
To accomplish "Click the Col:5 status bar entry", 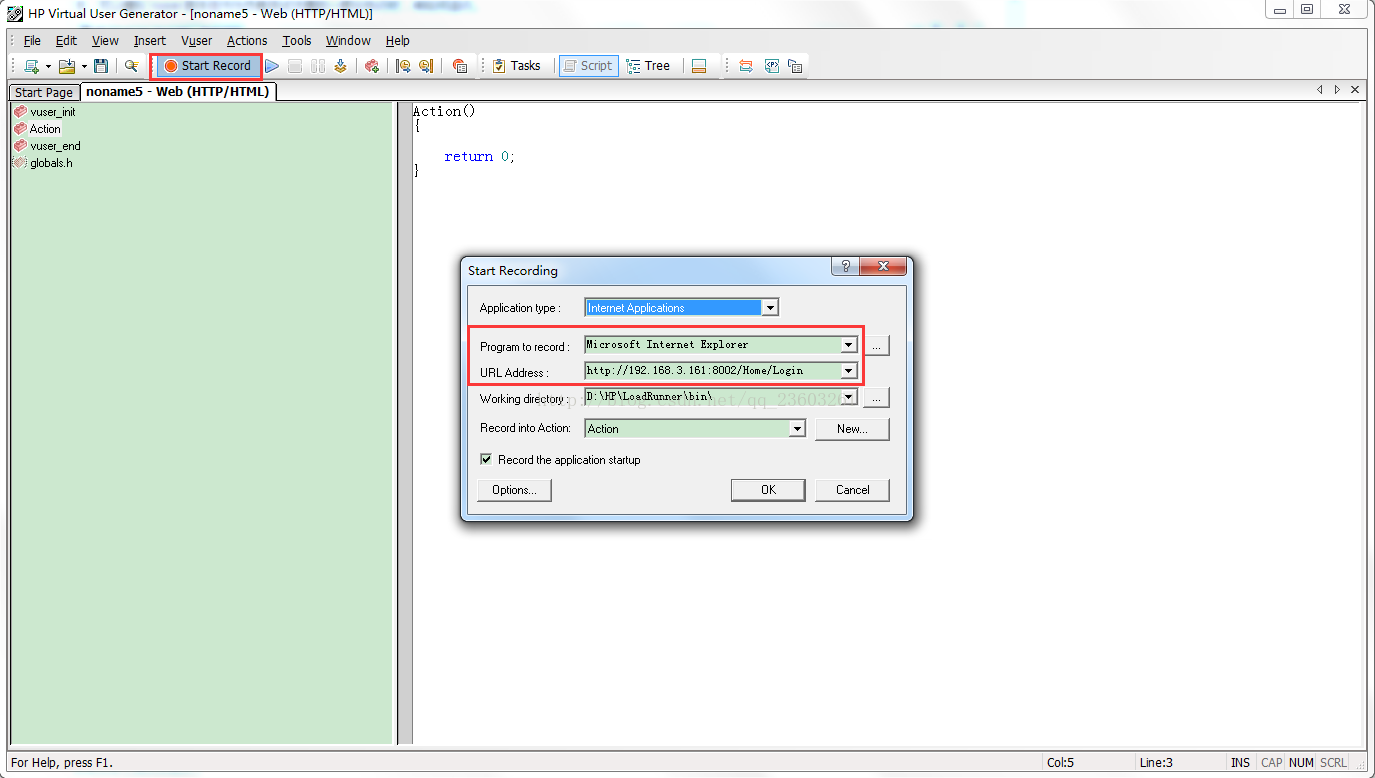I will [1063, 763].
